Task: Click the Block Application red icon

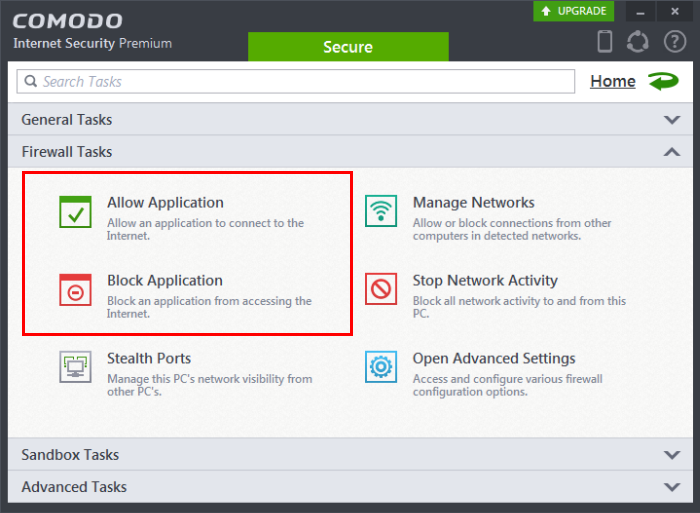Action: coord(75,290)
